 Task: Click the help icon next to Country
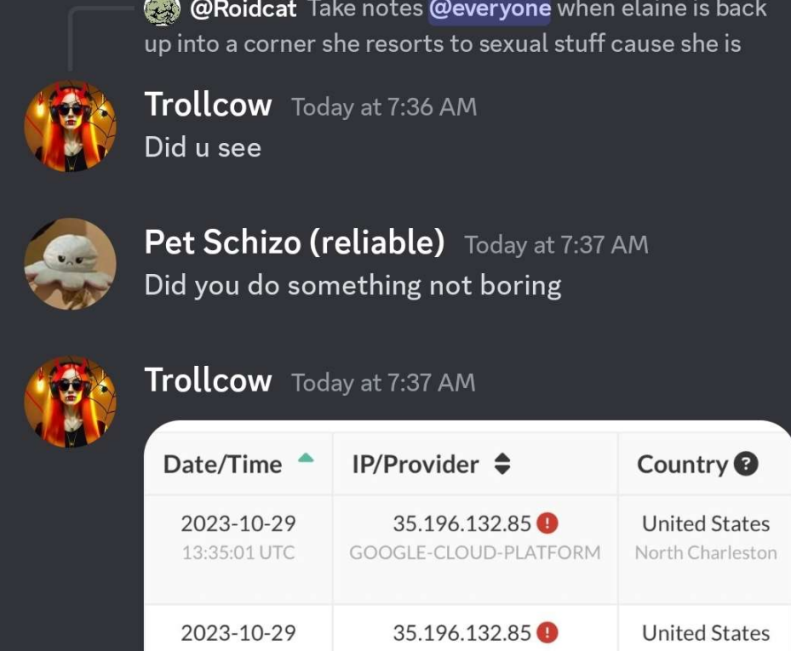coord(746,464)
